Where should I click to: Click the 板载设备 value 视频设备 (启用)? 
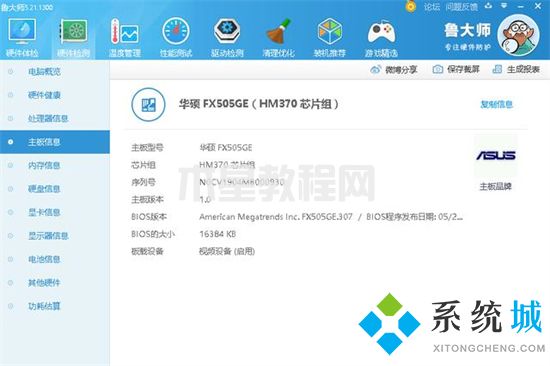(227, 251)
